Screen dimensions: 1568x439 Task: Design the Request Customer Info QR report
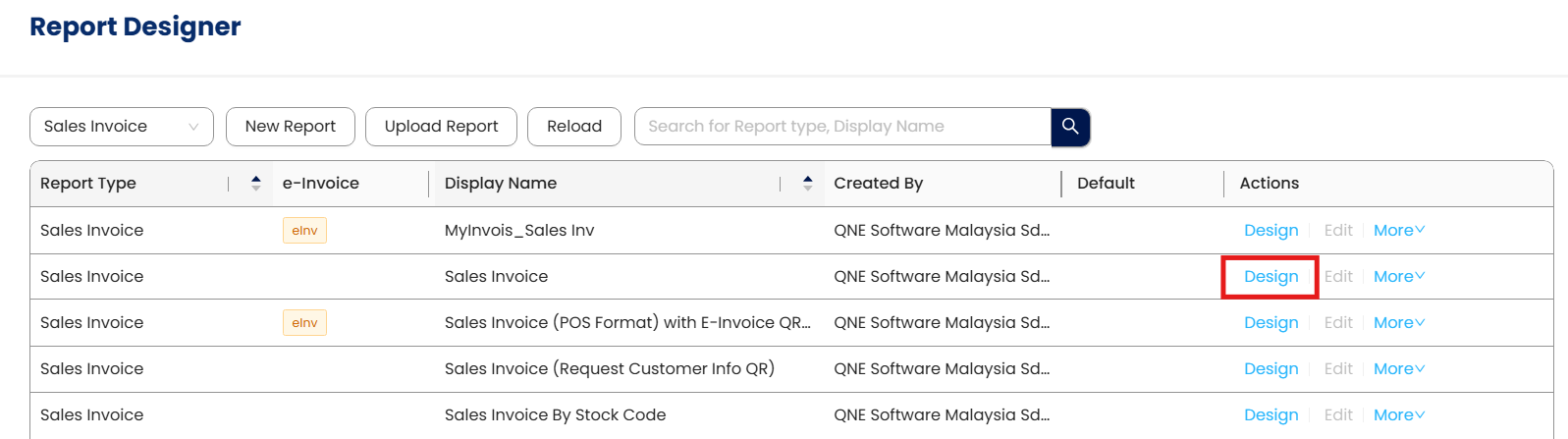[x=1271, y=369]
